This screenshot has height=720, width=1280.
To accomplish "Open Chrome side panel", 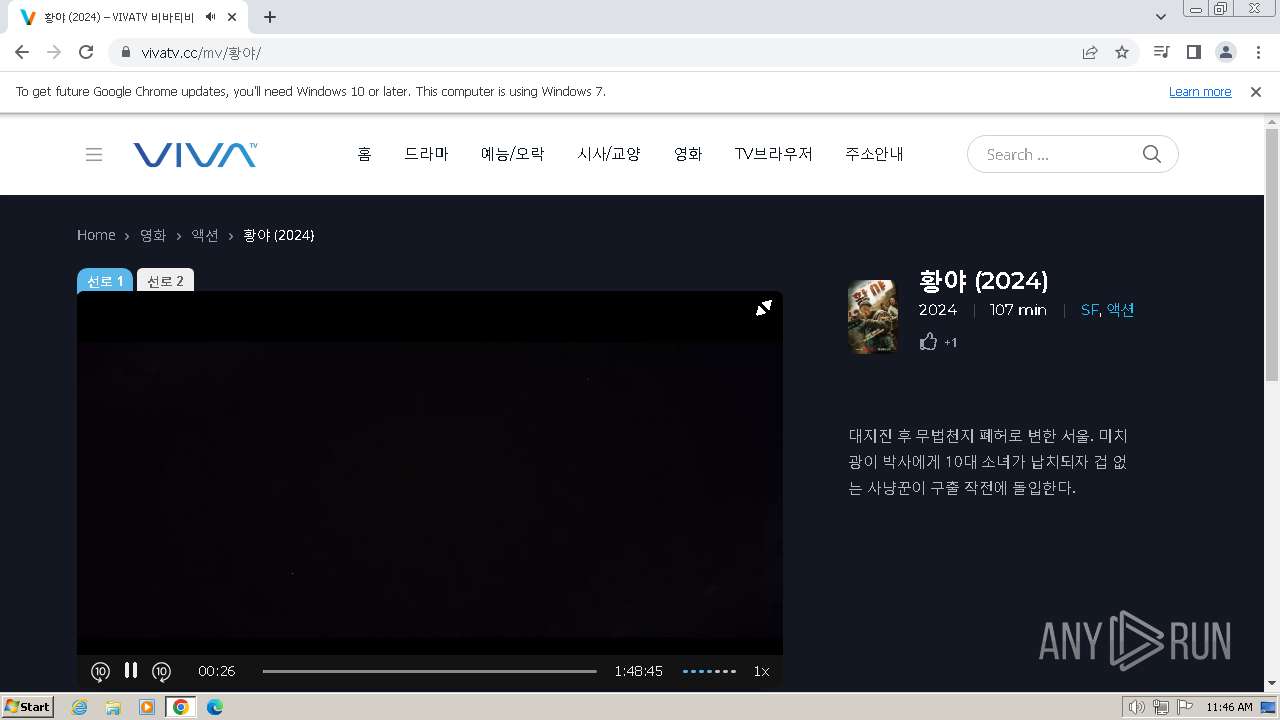I will click(x=1193, y=52).
